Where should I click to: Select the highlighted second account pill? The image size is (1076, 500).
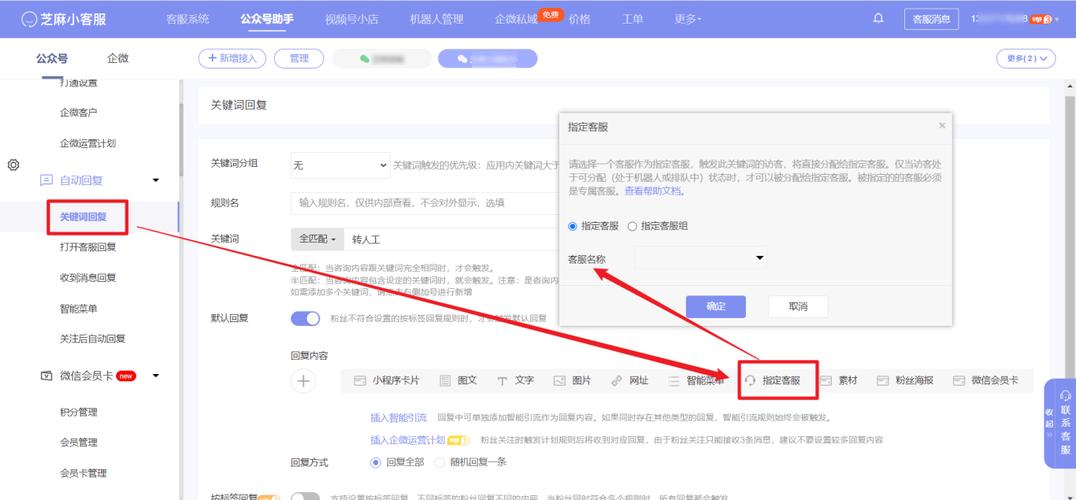click(488, 59)
